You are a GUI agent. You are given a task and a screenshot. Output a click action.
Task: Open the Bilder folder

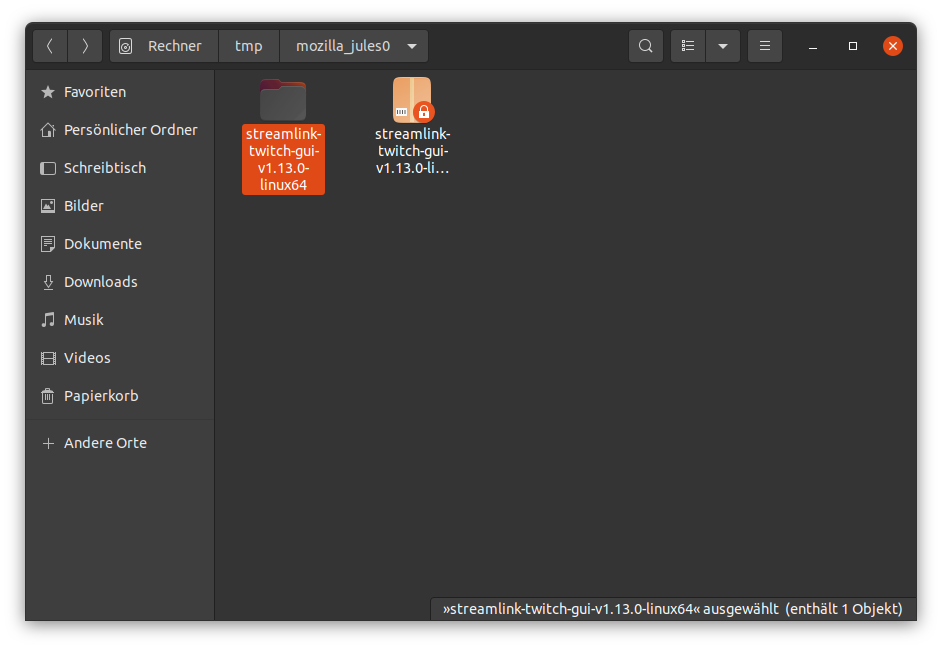[x=120, y=206]
